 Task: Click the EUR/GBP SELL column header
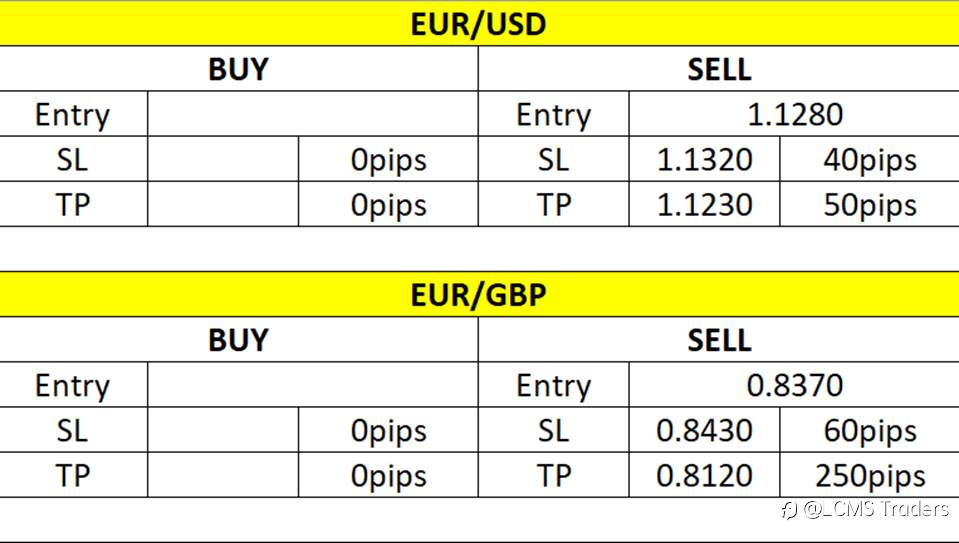coord(719,339)
